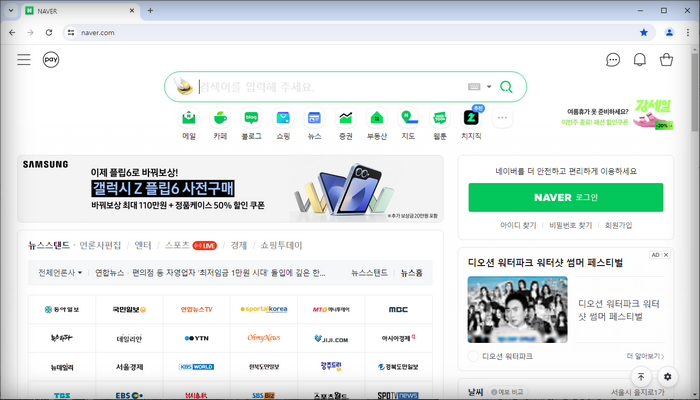Select the 경제 tab

pos(238,245)
